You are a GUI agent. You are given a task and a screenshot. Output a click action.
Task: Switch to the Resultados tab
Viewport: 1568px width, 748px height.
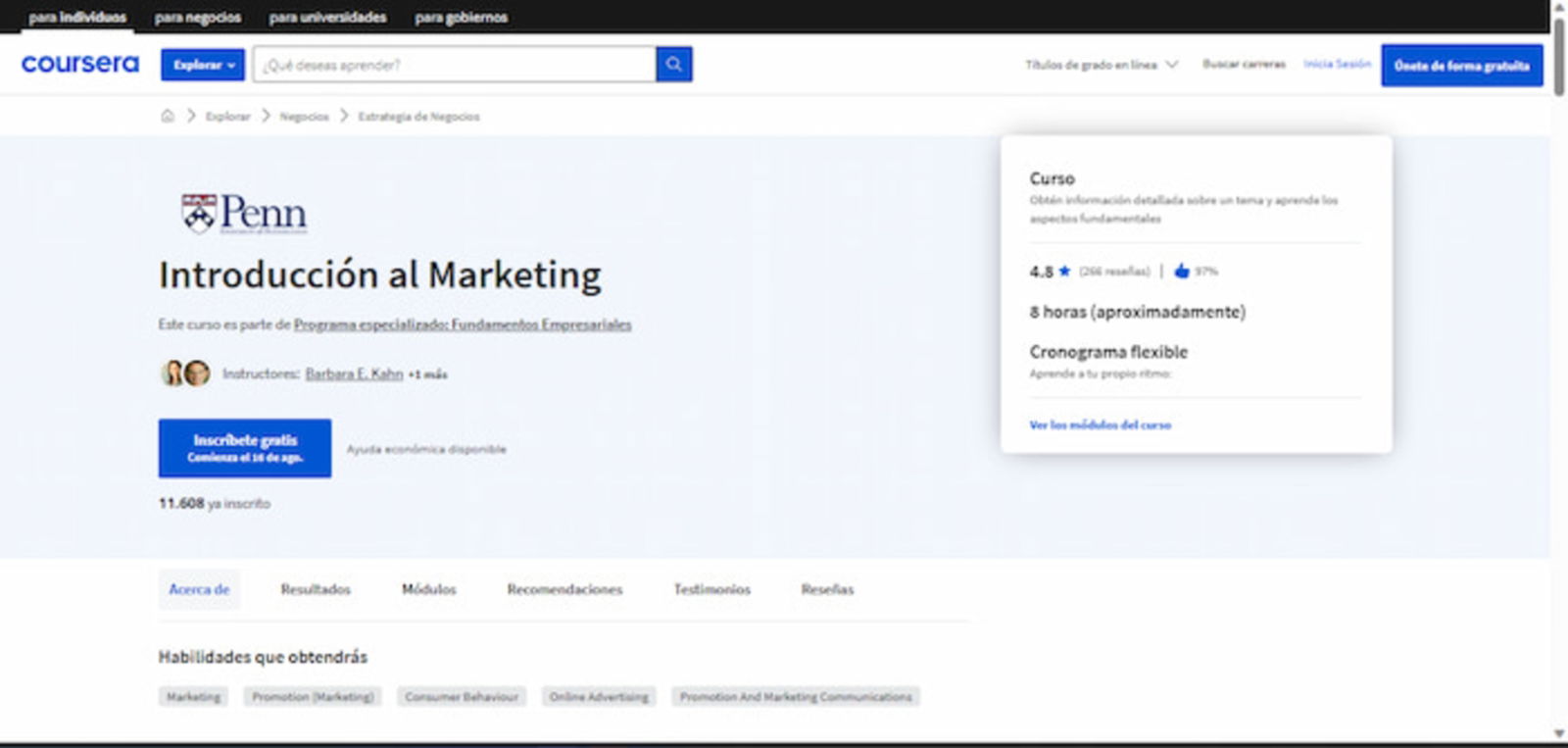pyautogui.click(x=316, y=589)
